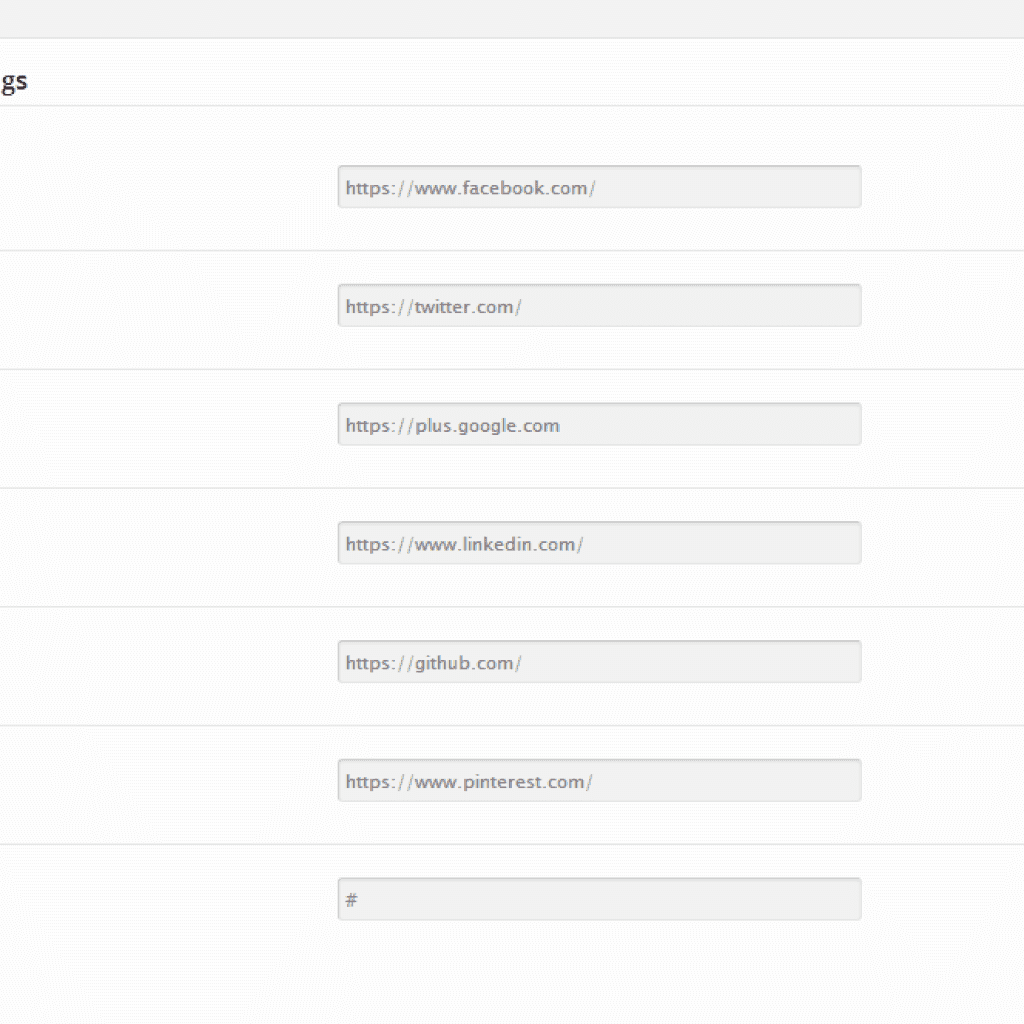Click inside the linkedin.com address box
The height and width of the screenshot is (1024, 1024).
coord(600,543)
